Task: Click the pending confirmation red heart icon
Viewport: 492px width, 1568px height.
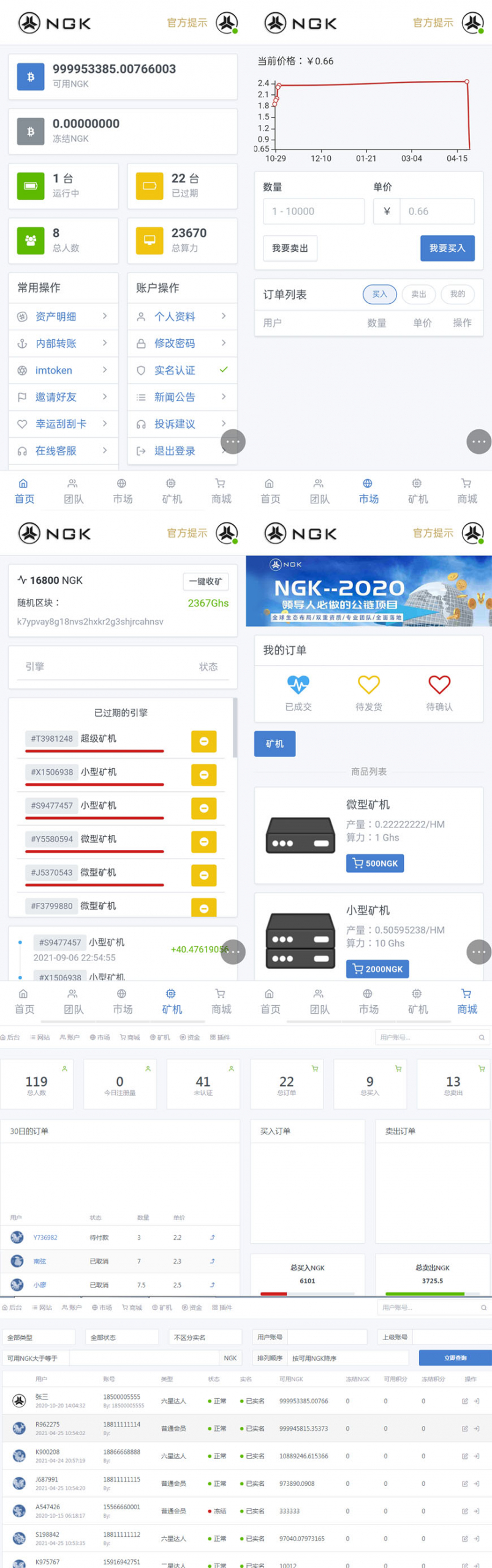Action: 439,684
